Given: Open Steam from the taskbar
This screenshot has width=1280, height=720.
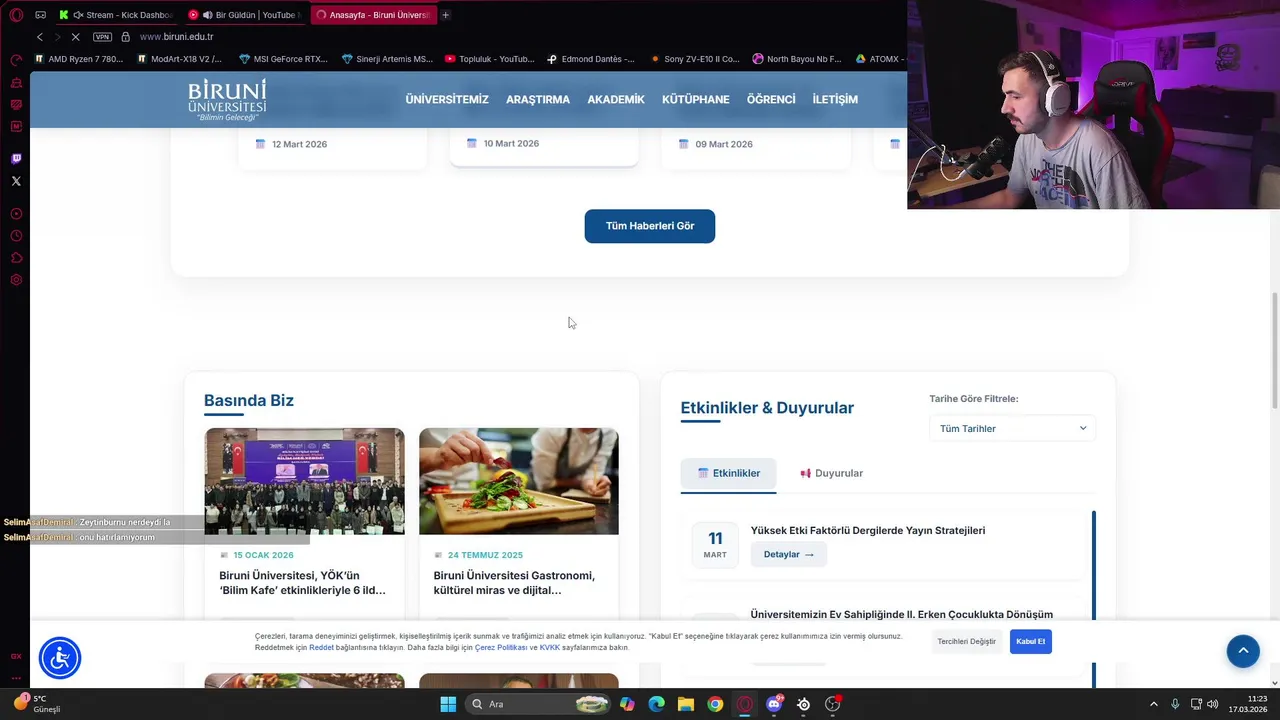Looking at the screenshot, I should coord(803,704).
